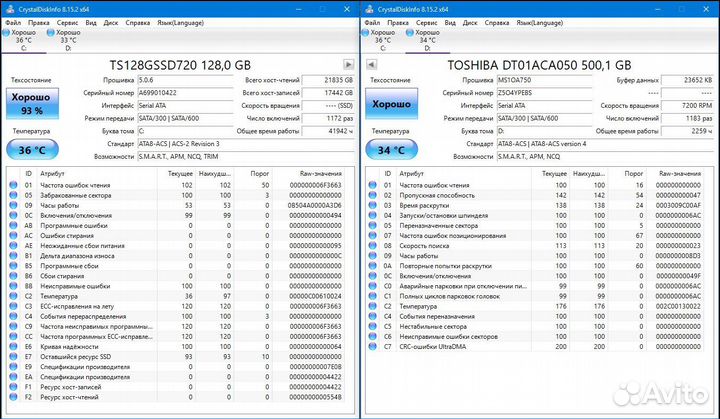Click status icon of ECC-исправления на лету row

(13, 306)
